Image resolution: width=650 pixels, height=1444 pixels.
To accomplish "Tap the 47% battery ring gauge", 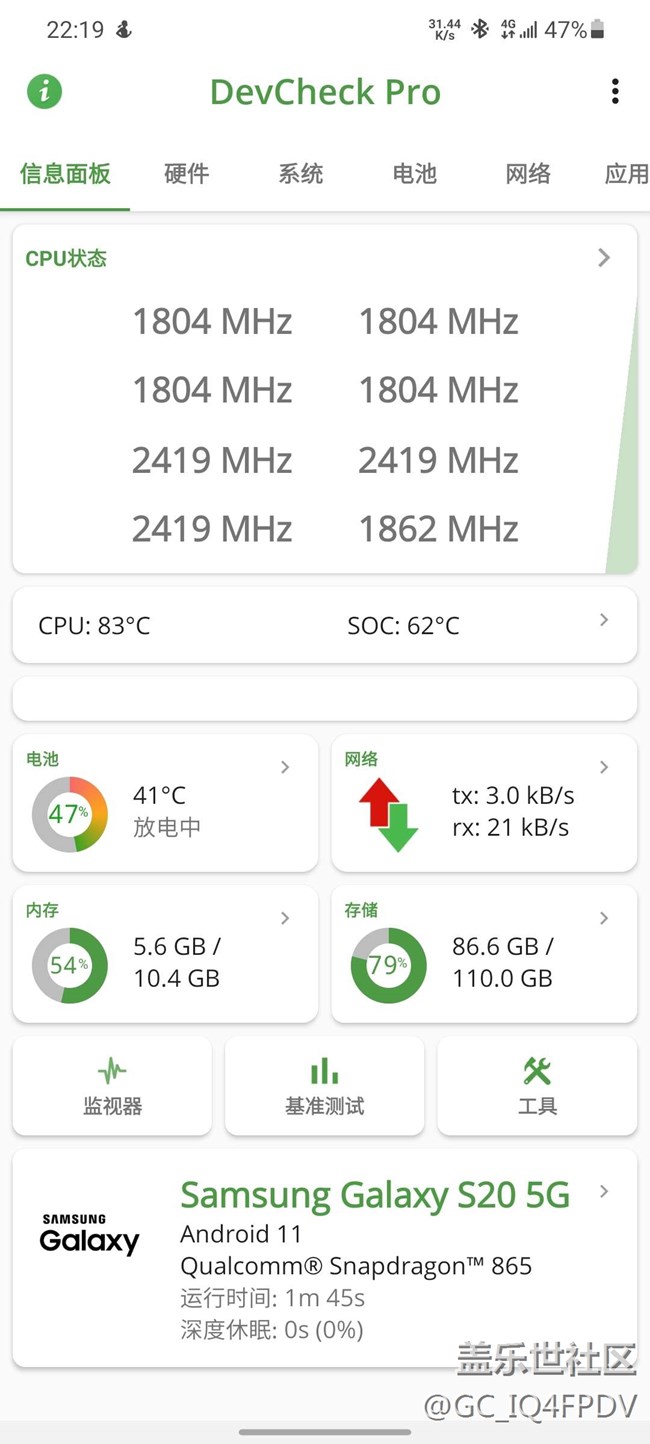I will 69,815.
